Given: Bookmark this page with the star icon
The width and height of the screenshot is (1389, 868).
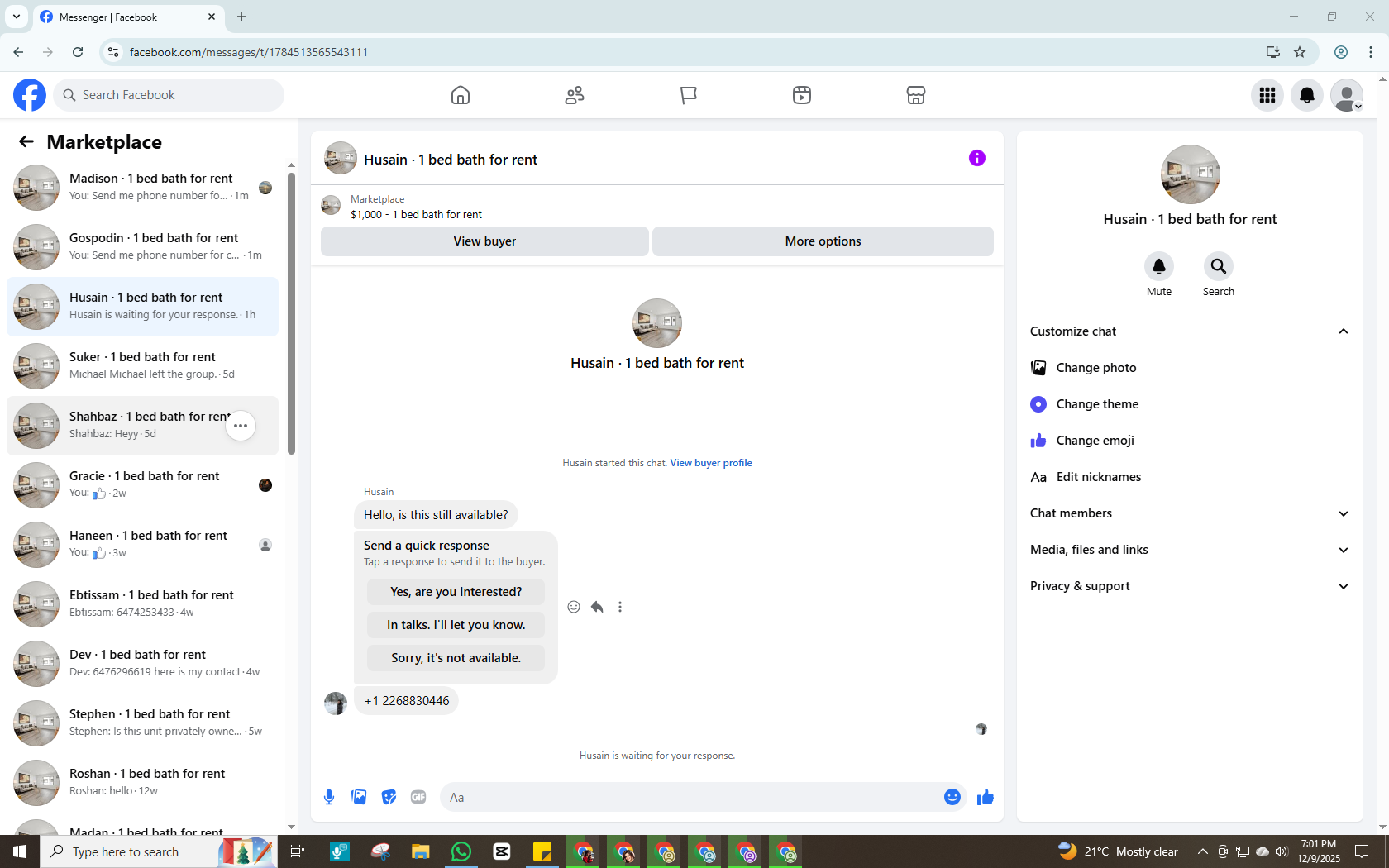Looking at the screenshot, I should 1300,52.
